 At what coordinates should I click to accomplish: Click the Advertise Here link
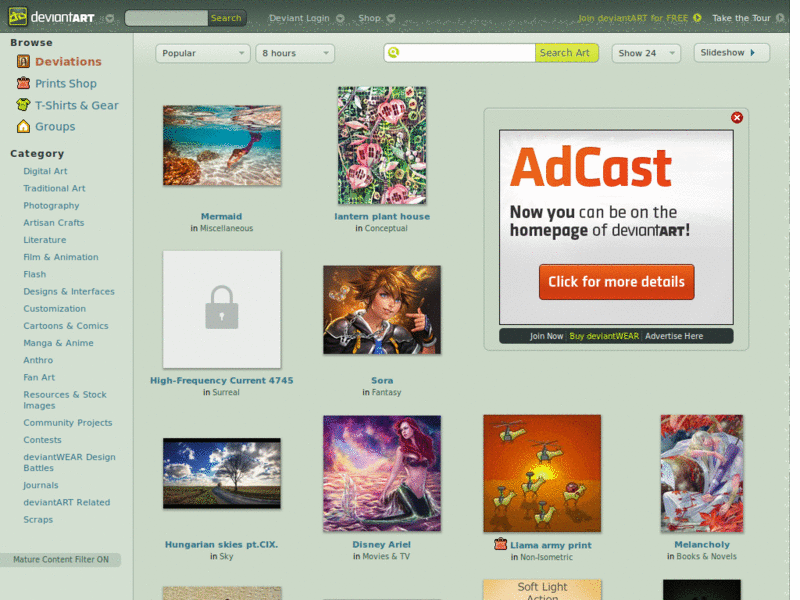click(674, 336)
